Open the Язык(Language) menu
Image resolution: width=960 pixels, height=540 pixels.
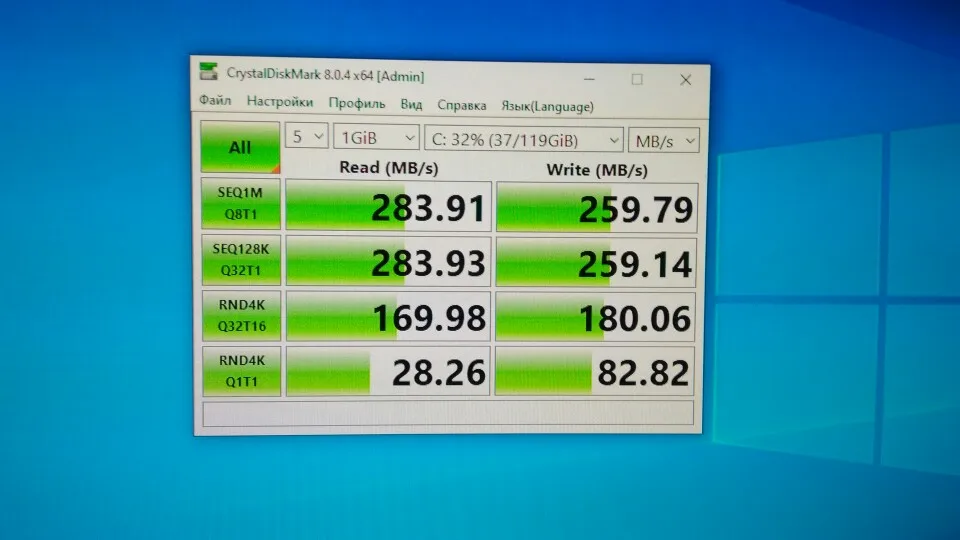[x=547, y=107]
